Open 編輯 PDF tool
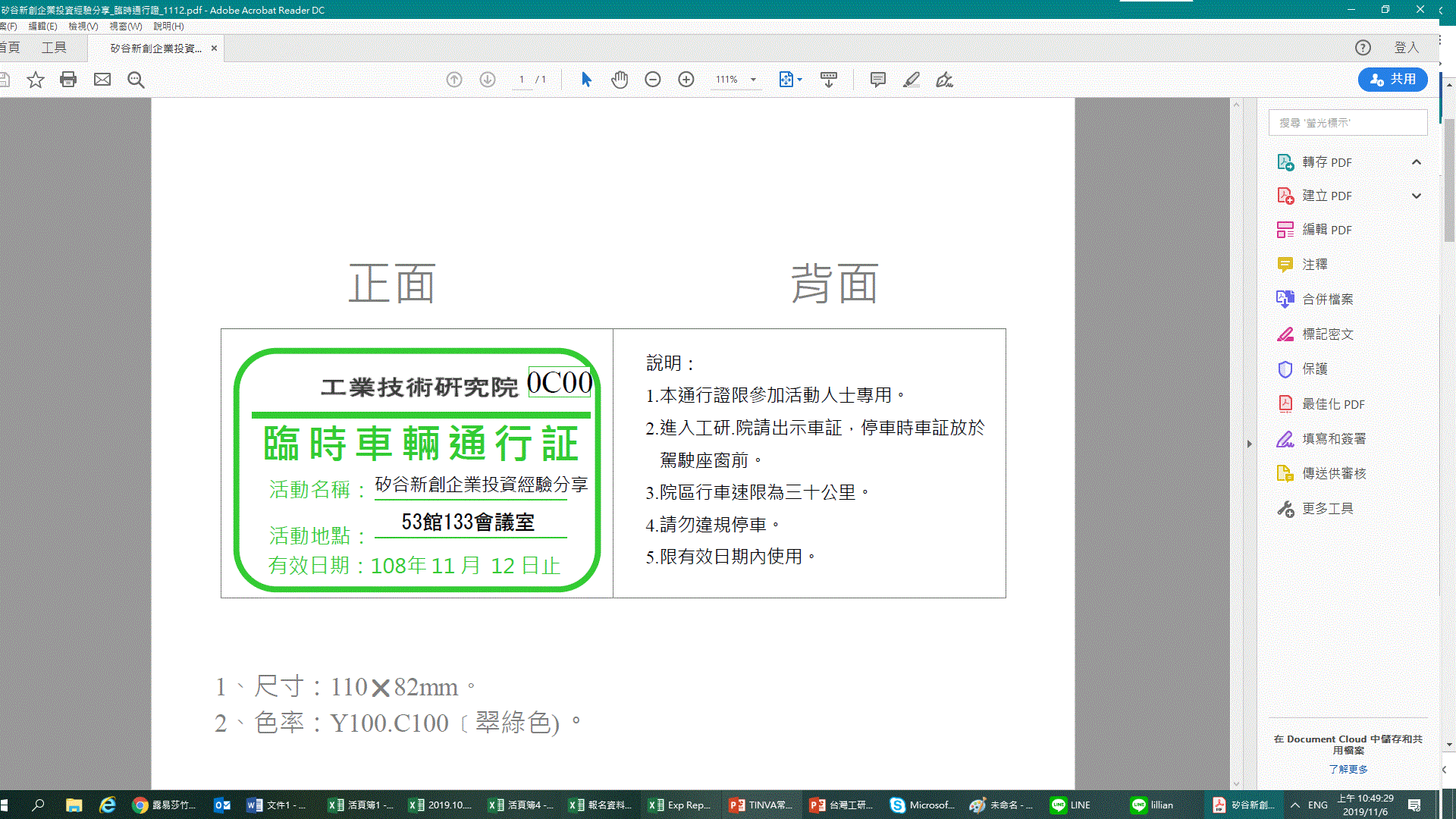 [1327, 230]
